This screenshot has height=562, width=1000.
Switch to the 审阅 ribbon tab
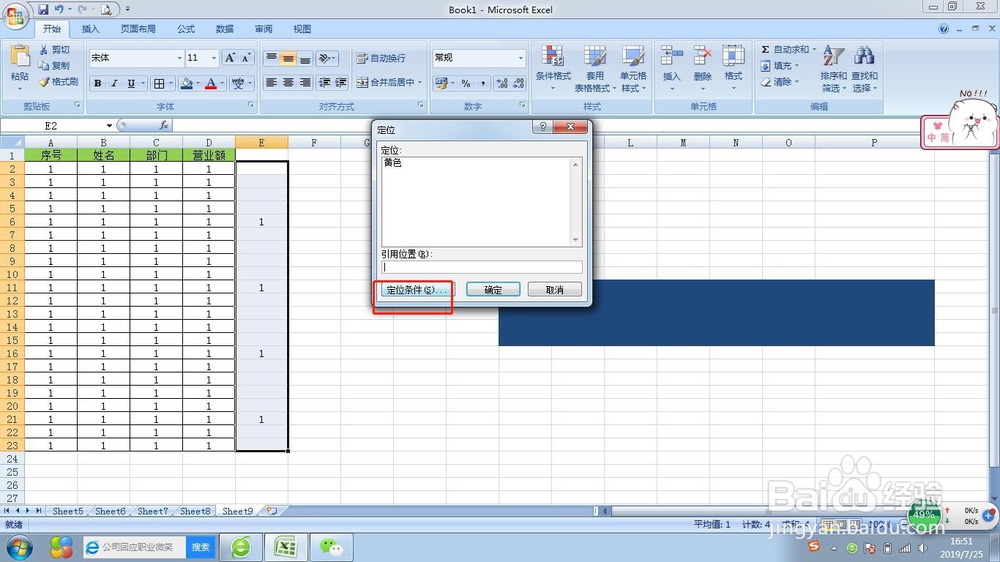click(263, 29)
